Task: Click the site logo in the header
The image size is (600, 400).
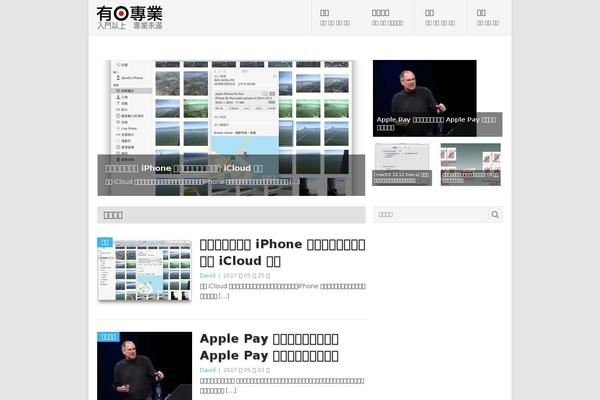Action: coord(129,18)
